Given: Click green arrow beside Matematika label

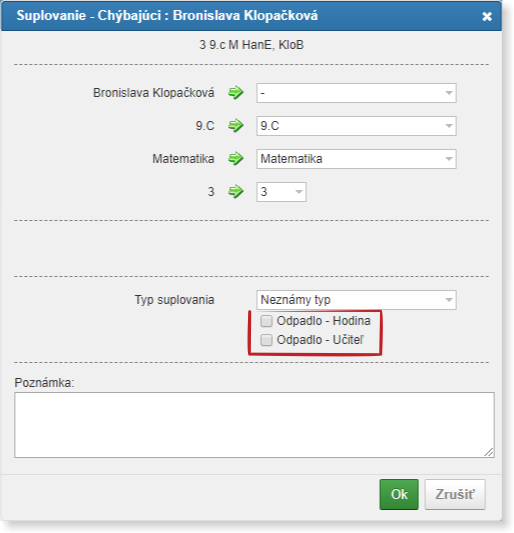Looking at the screenshot, I should (236, 158).
